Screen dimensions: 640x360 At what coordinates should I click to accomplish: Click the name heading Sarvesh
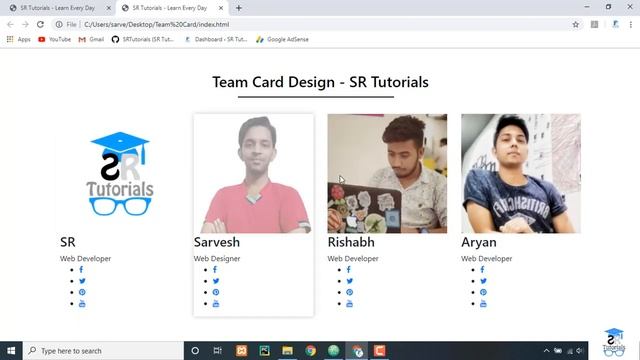(x=217, y=242)
